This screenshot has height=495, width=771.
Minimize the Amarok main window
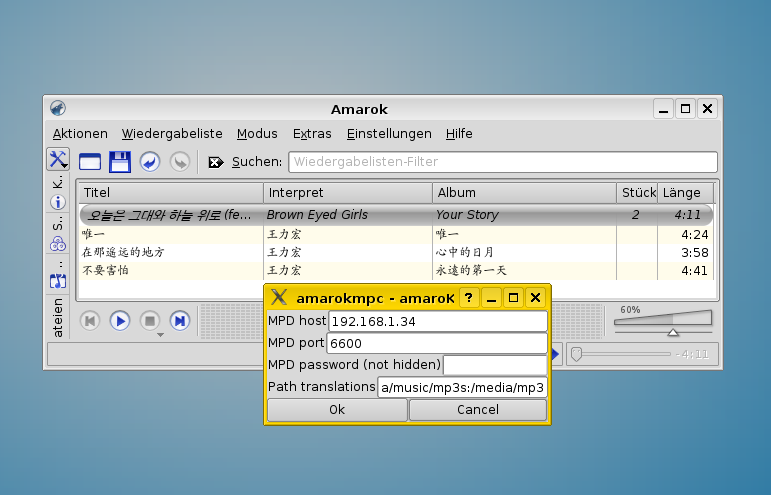pos(663,109)
